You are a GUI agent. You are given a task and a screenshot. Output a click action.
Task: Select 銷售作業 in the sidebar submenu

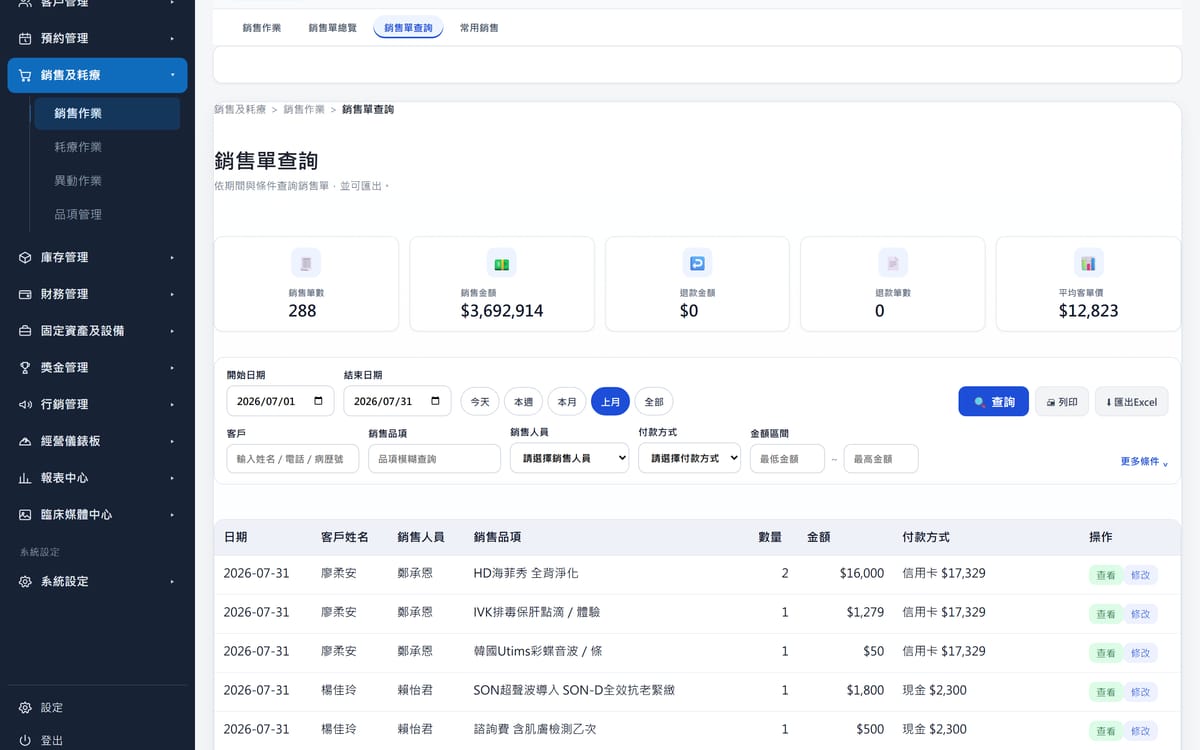(x=107, y=113)
